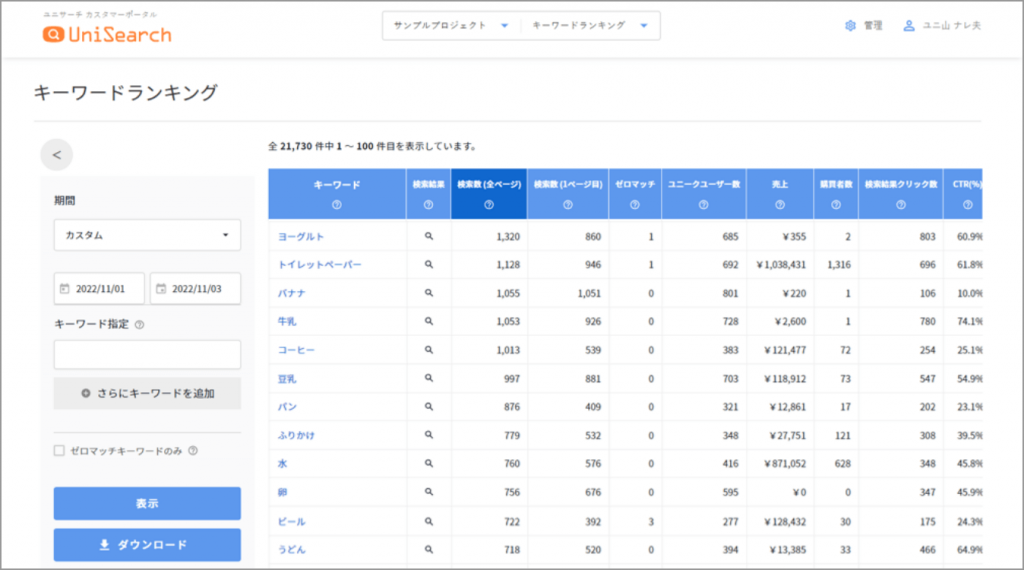The image size is (1024, 570).
Task: Enable ゼロマッチキーワードのみ checkbox
Action: (x=59, y=451)
